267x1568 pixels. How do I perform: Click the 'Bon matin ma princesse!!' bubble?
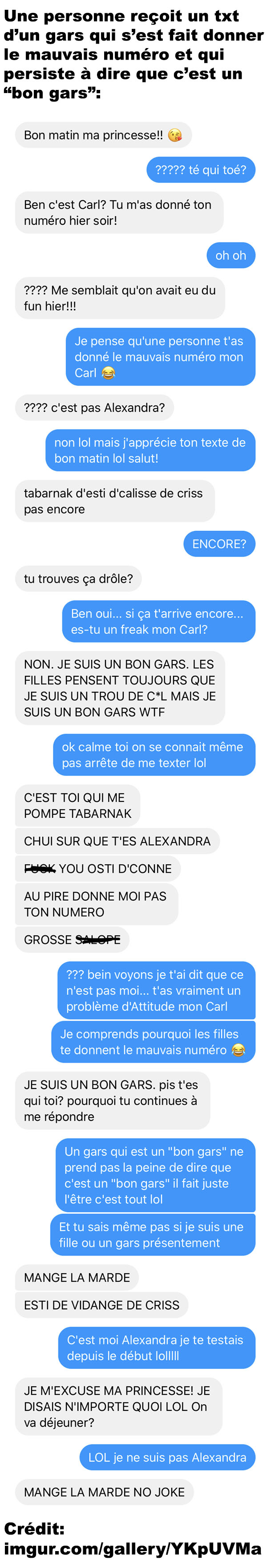[x=103, y=135]
